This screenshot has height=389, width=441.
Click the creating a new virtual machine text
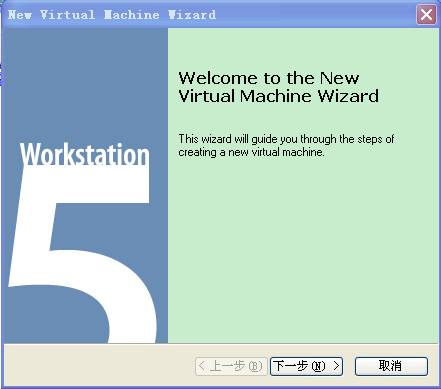(x=251, y=152)
